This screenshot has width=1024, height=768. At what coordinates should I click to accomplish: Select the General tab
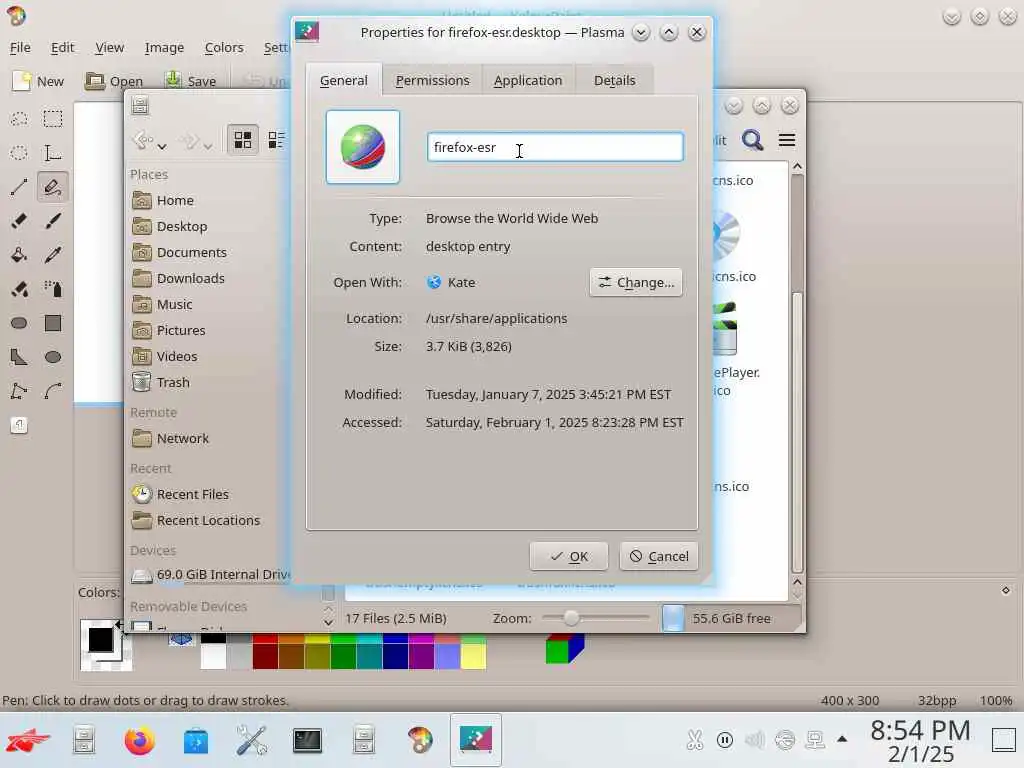[x=344, y=80]
